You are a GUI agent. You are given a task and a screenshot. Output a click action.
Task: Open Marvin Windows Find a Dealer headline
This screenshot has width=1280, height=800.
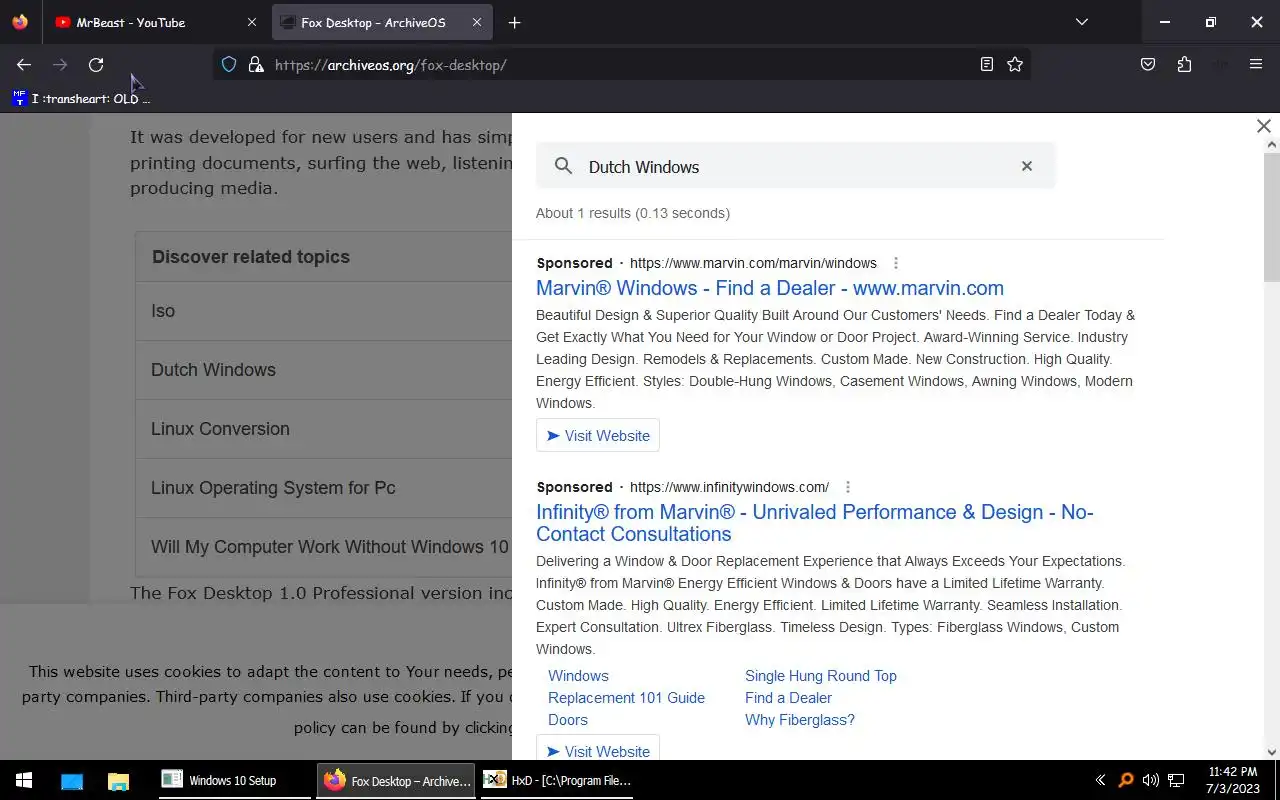pyautogui.click(x=770, y=288)
